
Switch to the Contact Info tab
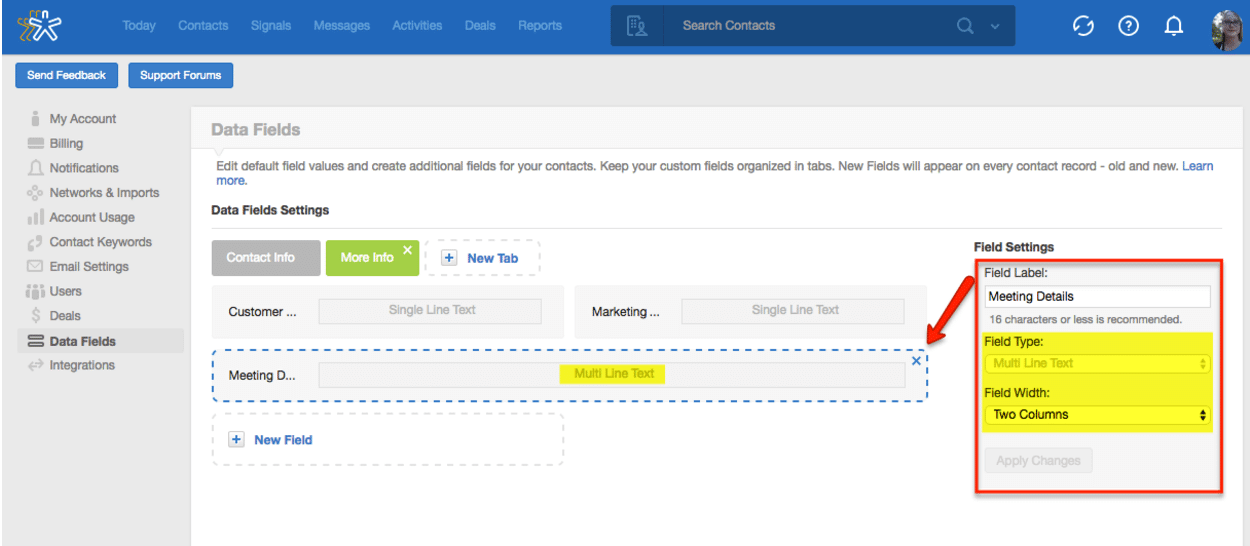coord(261,258)
